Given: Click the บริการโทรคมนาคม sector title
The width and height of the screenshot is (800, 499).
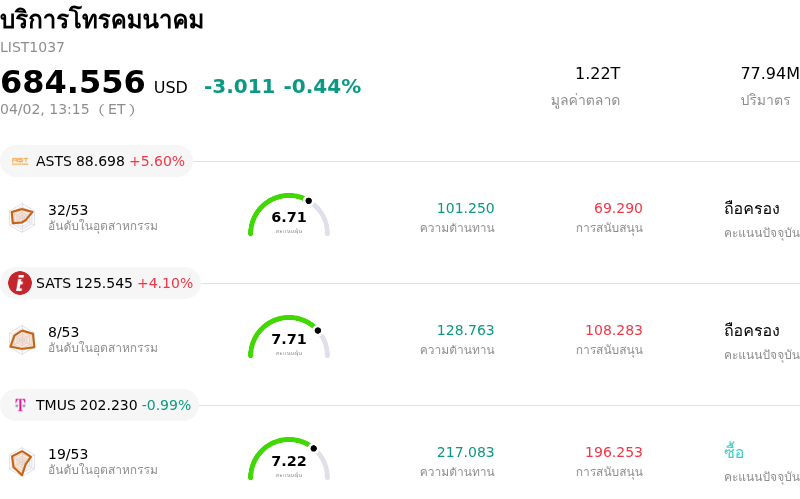Looking at the screenshot, I should [102, 19].
